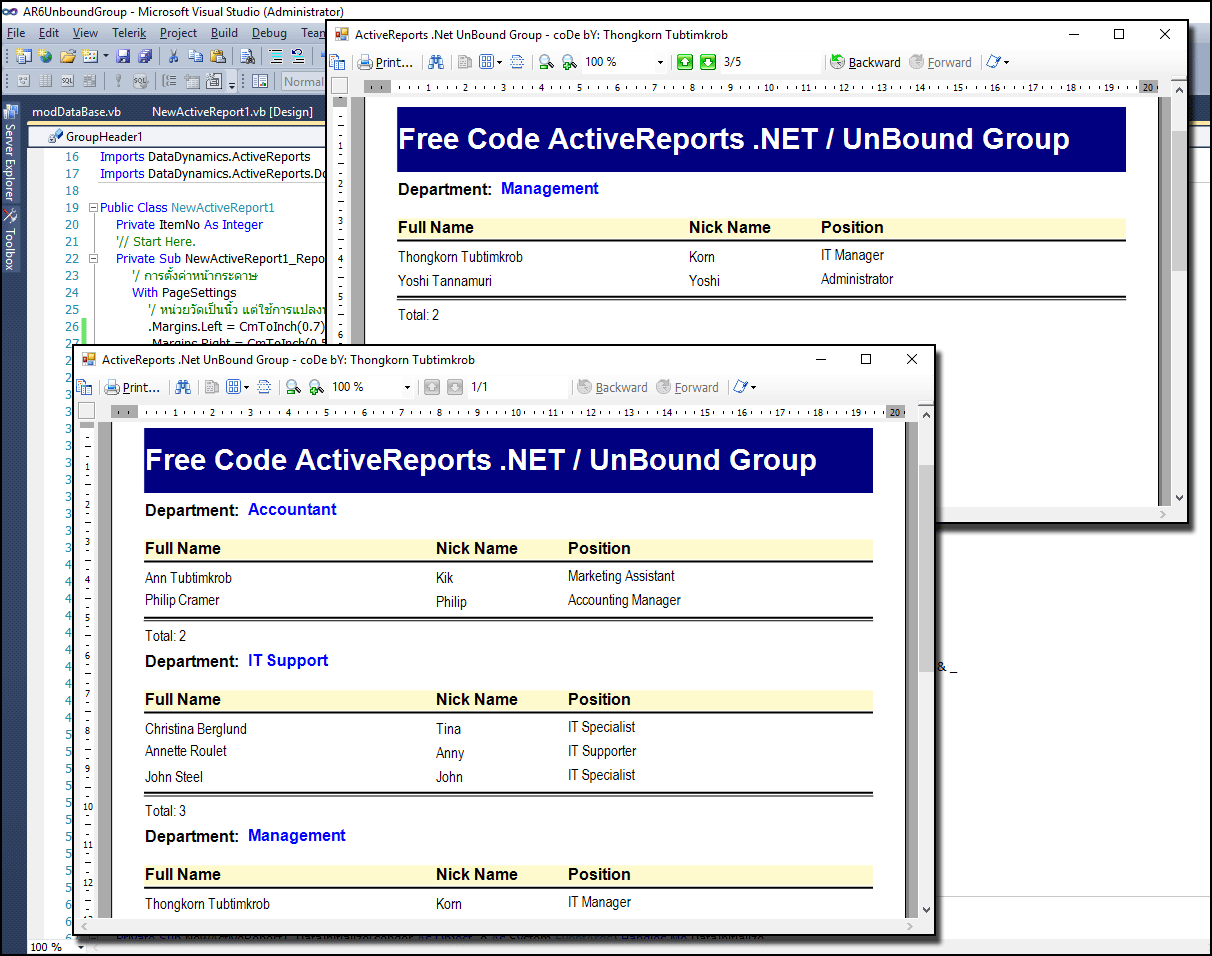Image resolution: width=1212 pixels, height=956 pixels.
Task: Toggle table of contents icon in front report window
Action: tap(85, 387)
